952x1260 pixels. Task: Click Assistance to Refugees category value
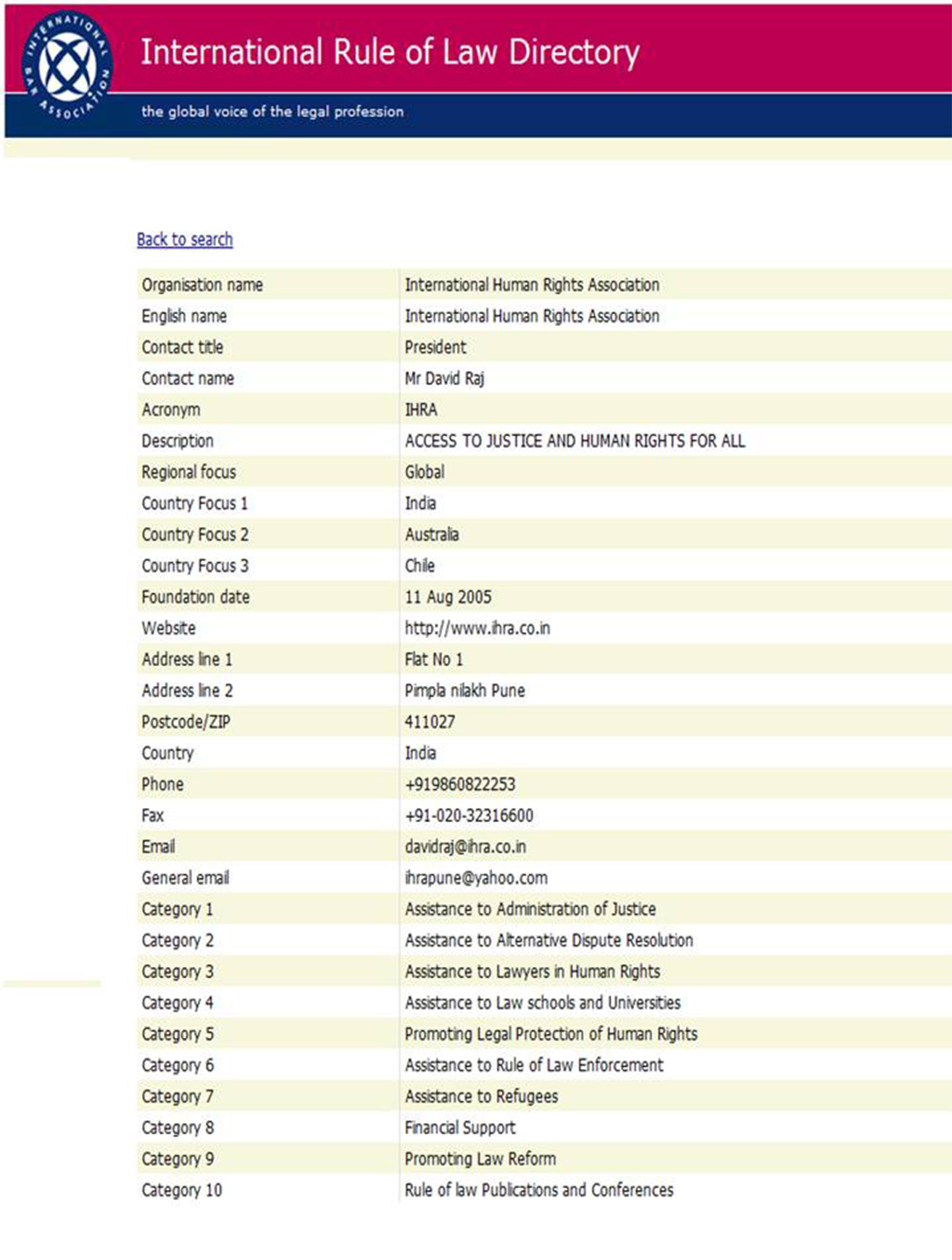(x=481, y=1097)
